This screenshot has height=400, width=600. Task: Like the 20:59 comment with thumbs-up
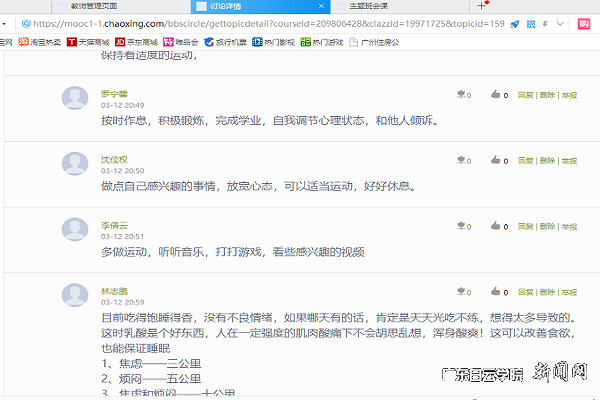[x=496, y=292]
